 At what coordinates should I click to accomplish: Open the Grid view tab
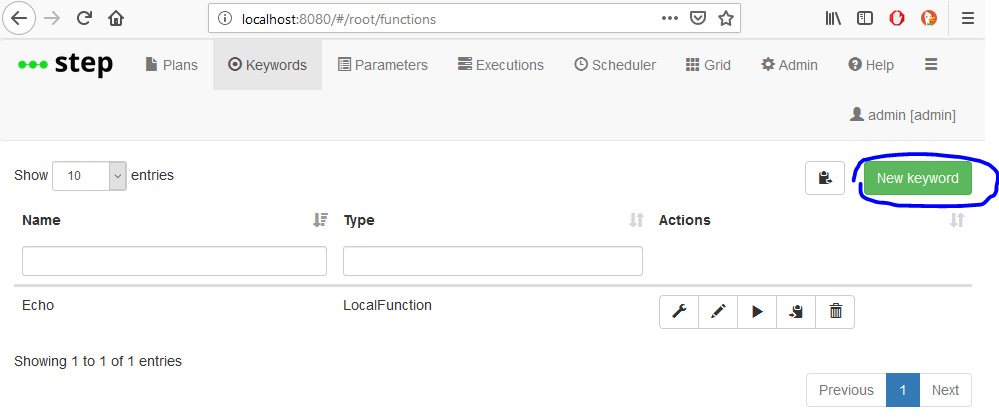pyautogui.click(x=708, y=65)
